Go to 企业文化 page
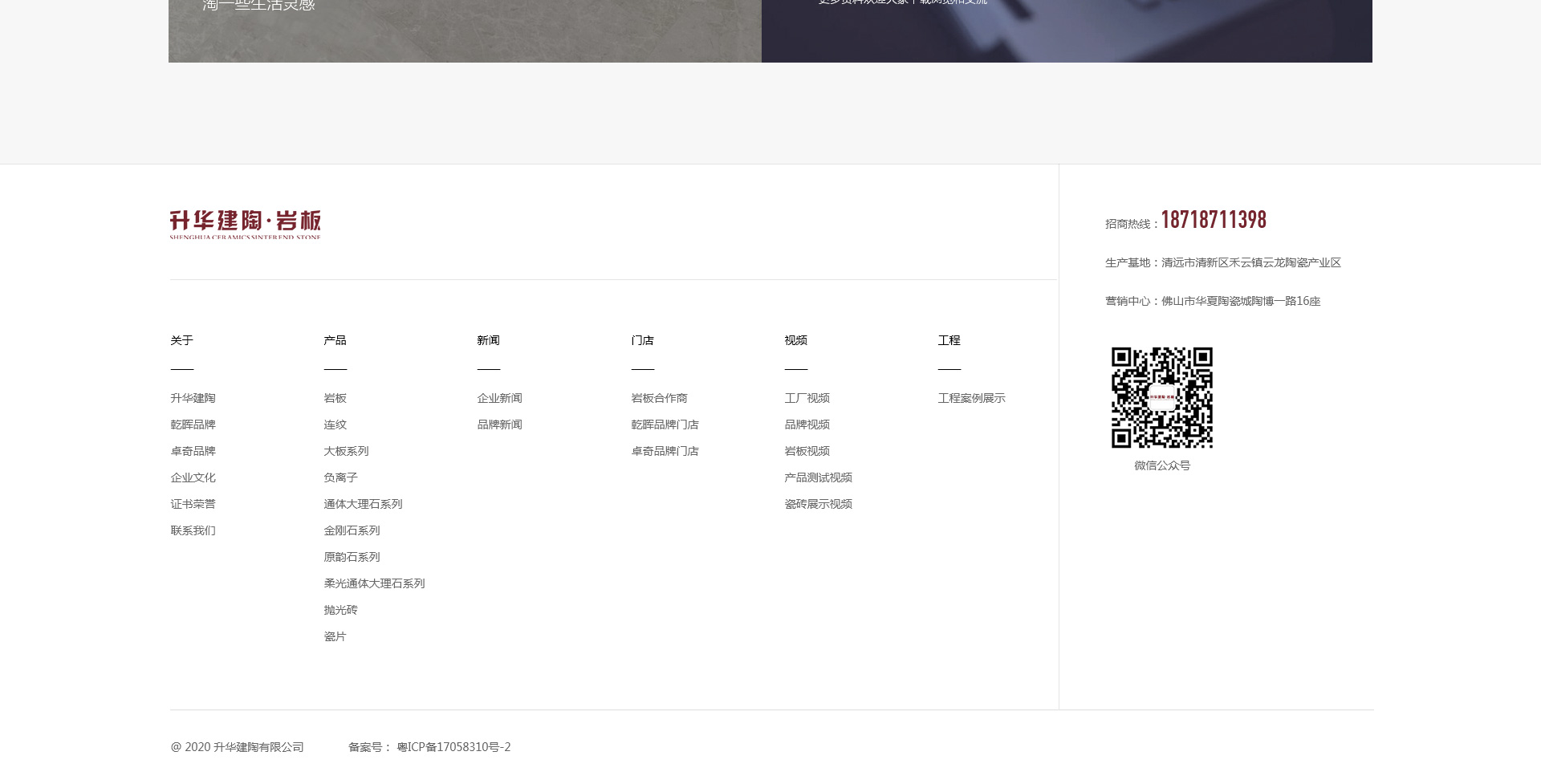Viewport: 1541px width, 784px height. click(193, 477)
